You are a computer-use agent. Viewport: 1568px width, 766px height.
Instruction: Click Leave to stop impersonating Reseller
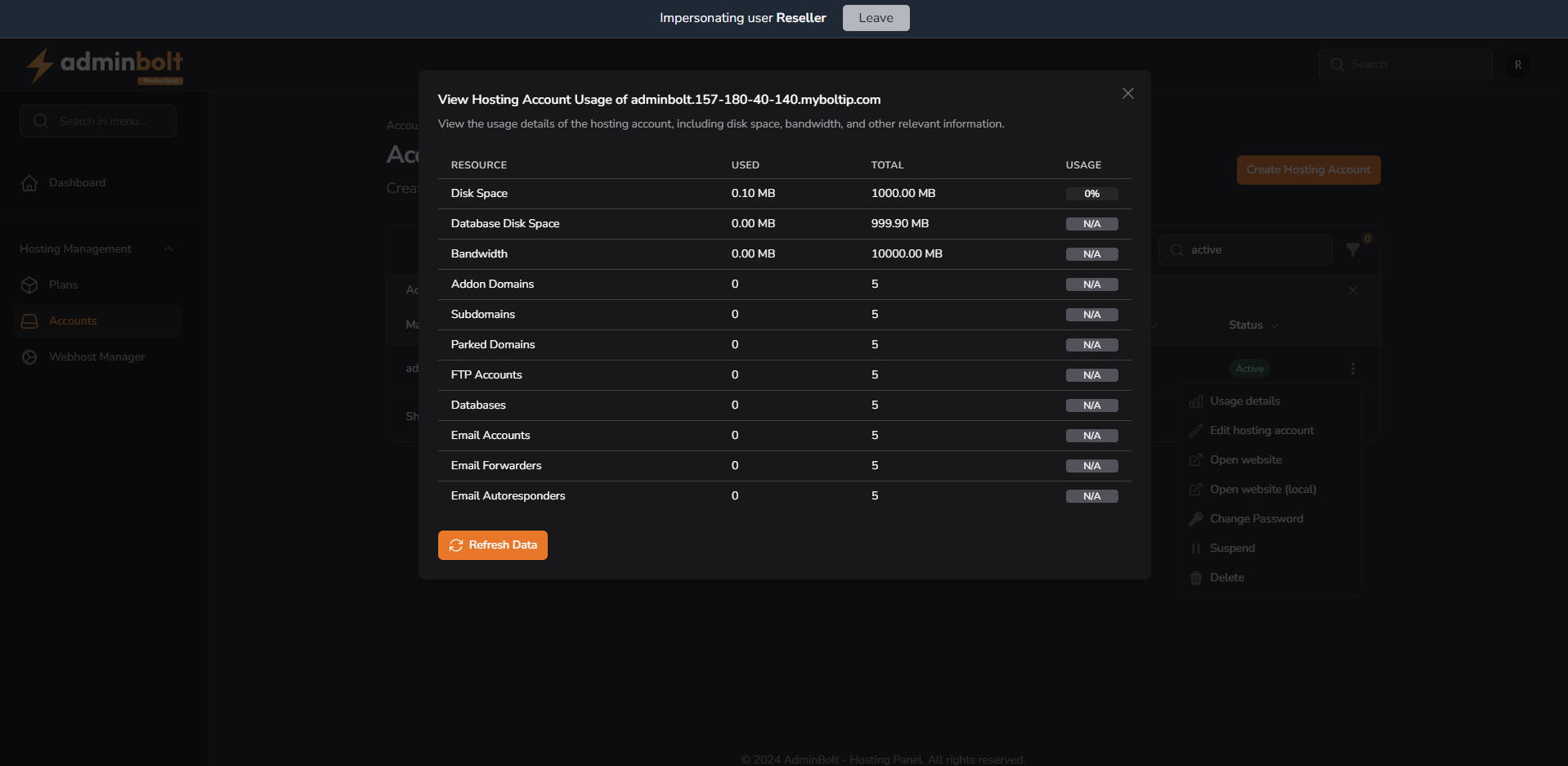pos(875,17)
